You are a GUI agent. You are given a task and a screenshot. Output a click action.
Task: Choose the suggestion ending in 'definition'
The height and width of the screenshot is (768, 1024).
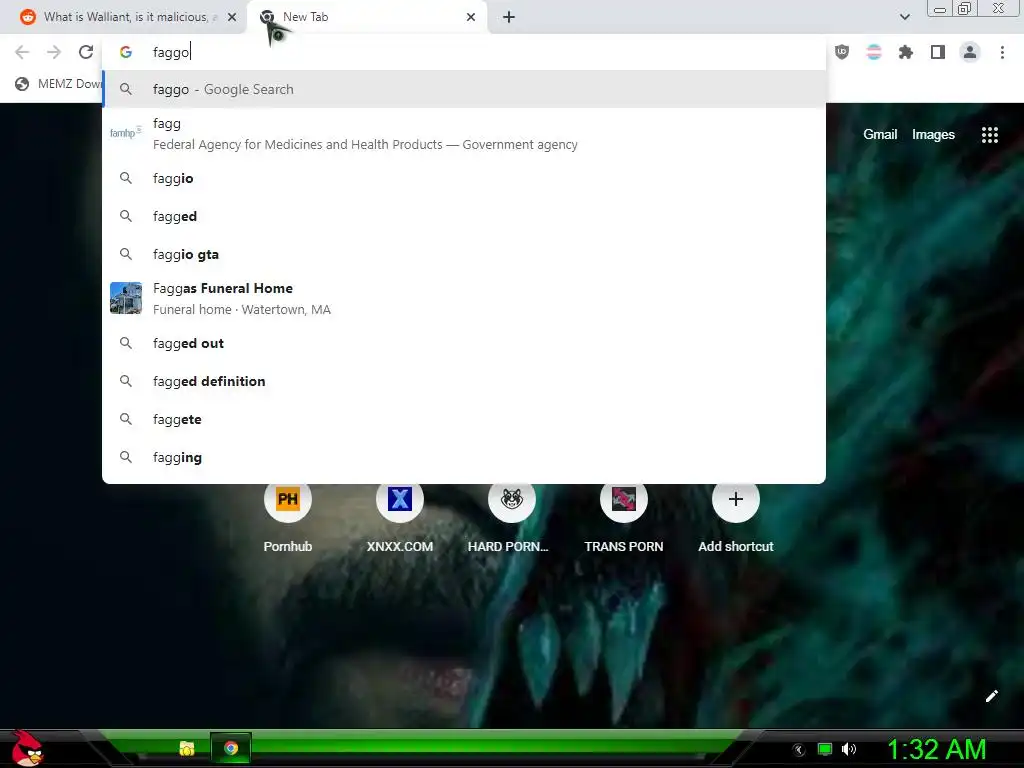(464, 381)
